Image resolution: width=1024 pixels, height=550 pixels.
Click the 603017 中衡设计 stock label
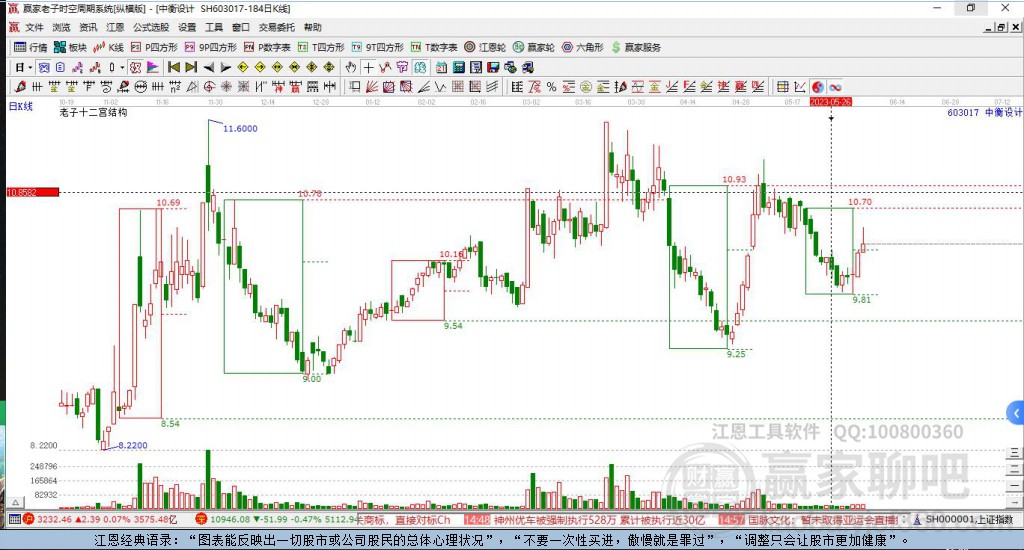(x=984, y=112)
